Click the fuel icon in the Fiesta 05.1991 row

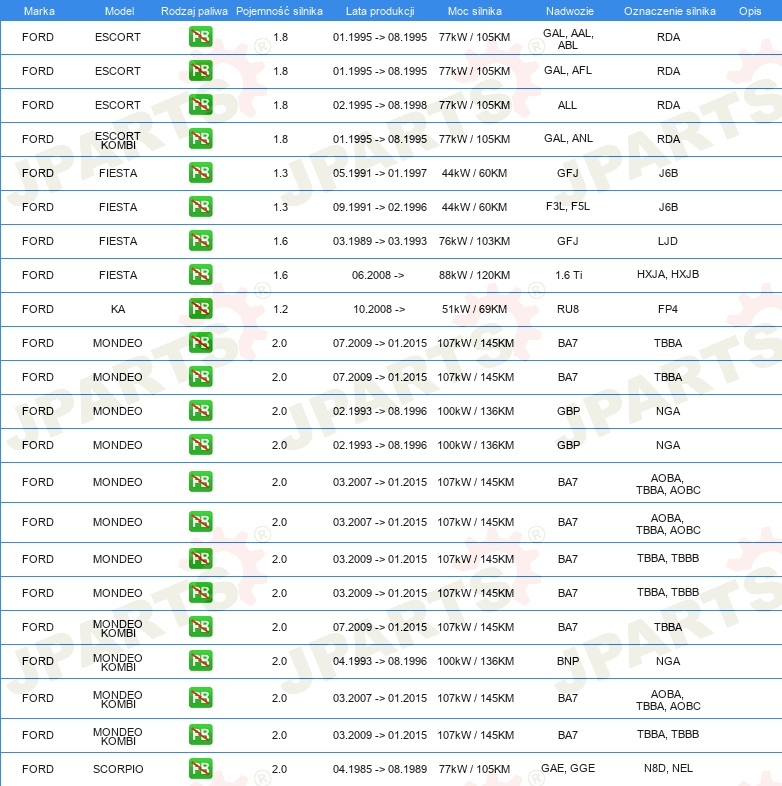pos(201,173)
